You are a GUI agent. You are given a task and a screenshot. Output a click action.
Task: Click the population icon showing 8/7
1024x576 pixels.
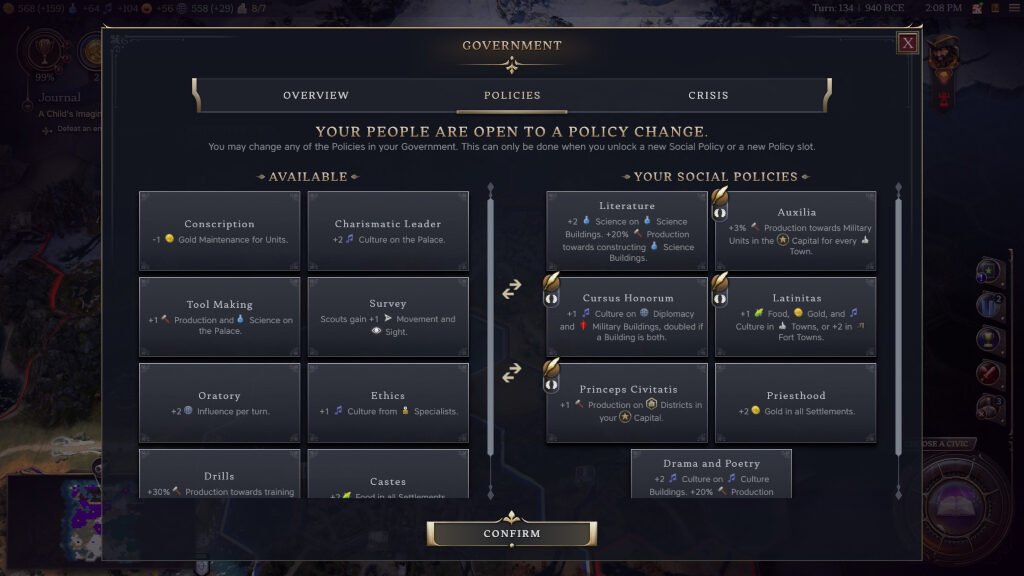point(243,10)
